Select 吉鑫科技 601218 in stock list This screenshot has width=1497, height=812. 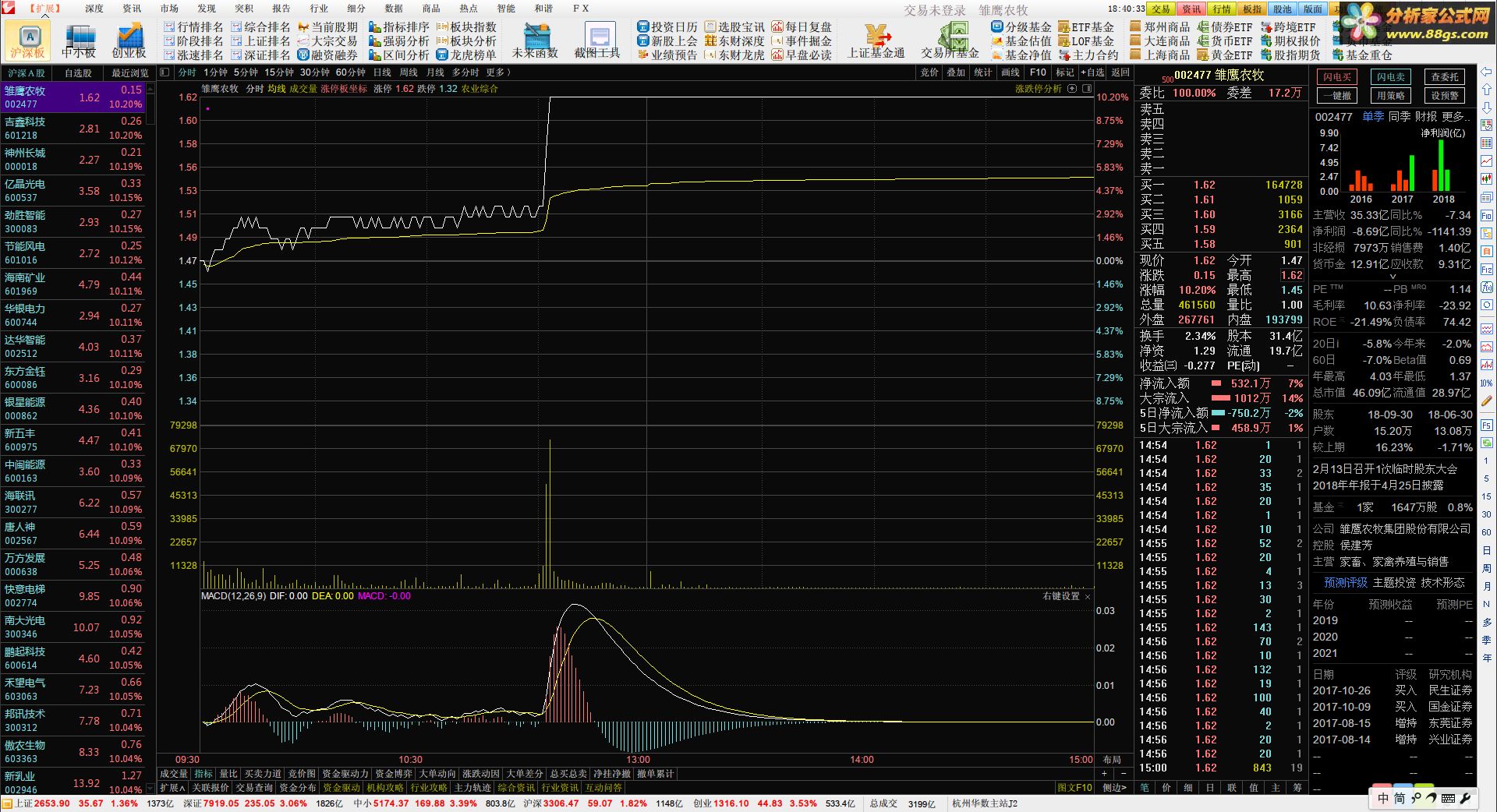pos(73,129)
